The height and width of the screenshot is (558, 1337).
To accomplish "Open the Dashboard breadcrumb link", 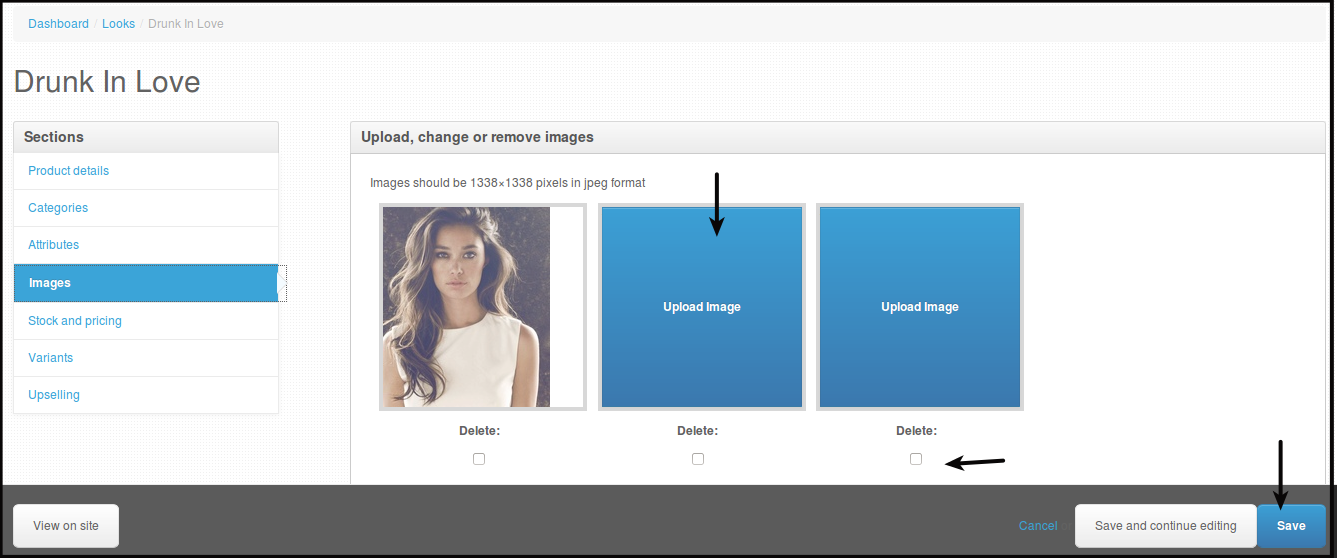I will (58, 23).
